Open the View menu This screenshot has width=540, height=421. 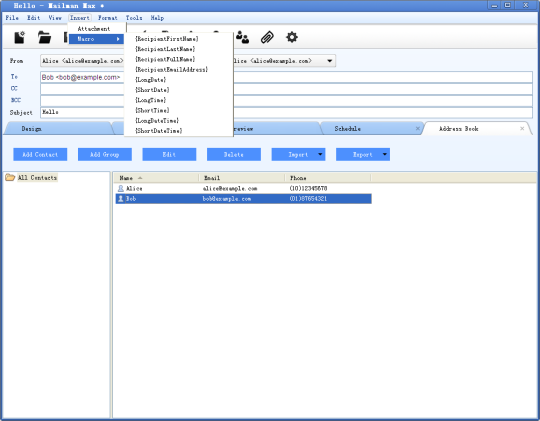point(55,18)
